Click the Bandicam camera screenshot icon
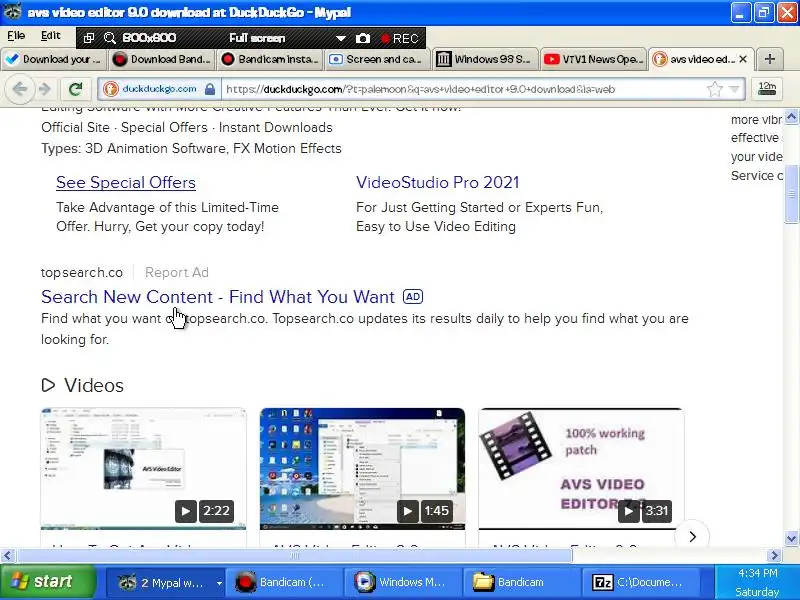The width and height of the screenshot is (800, 600). click(x=362, y=38)
